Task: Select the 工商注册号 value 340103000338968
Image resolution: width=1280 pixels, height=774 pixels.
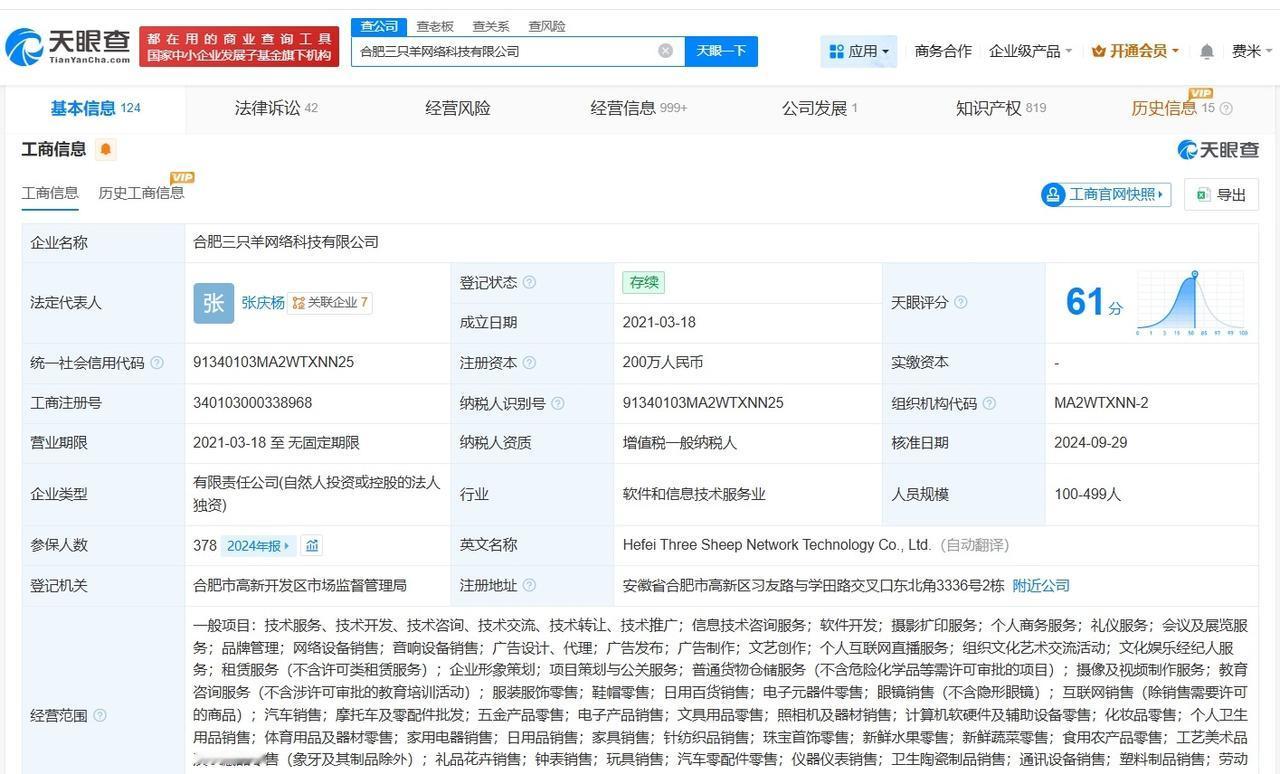Action: (252, 403)
